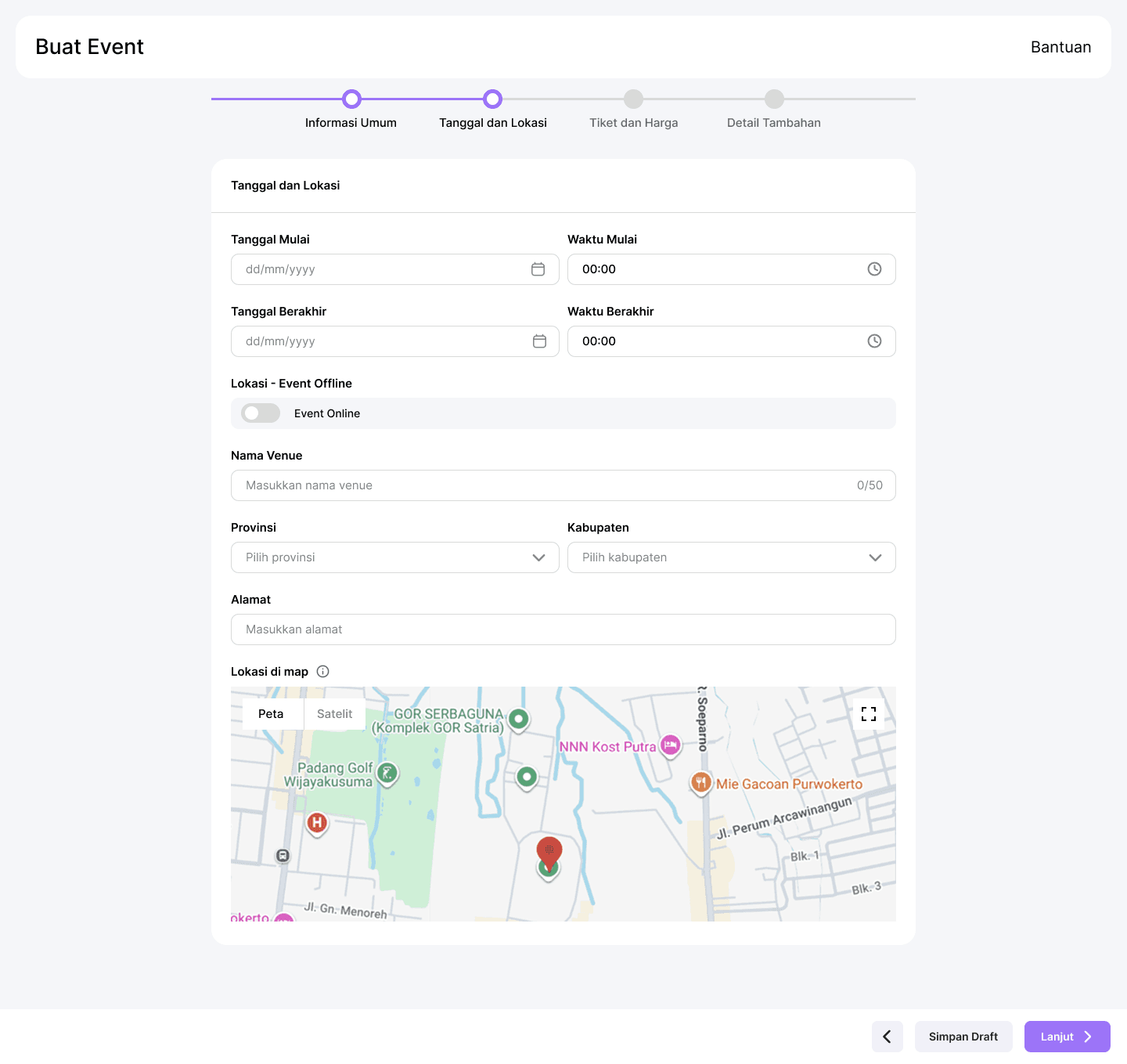Click the Waktu Berakhir time field
The height and width of the screenshot is (1064, 1127).
click(732, 341)
